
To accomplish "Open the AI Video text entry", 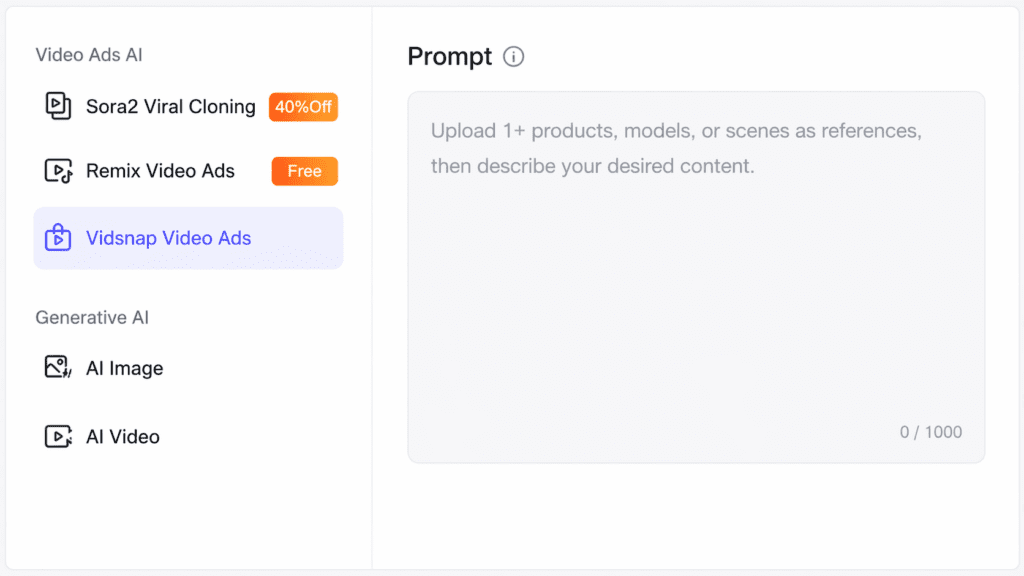I will coord(123,436).
